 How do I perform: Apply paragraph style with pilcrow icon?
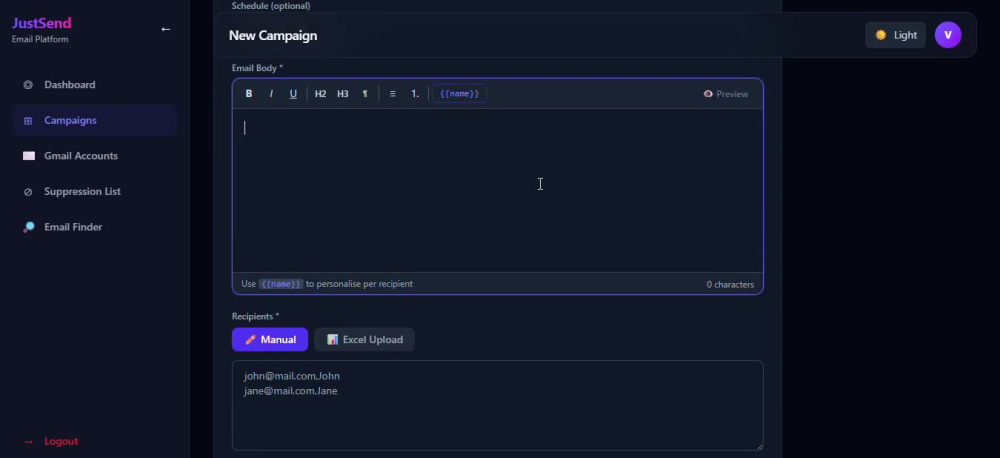point(365,94)
